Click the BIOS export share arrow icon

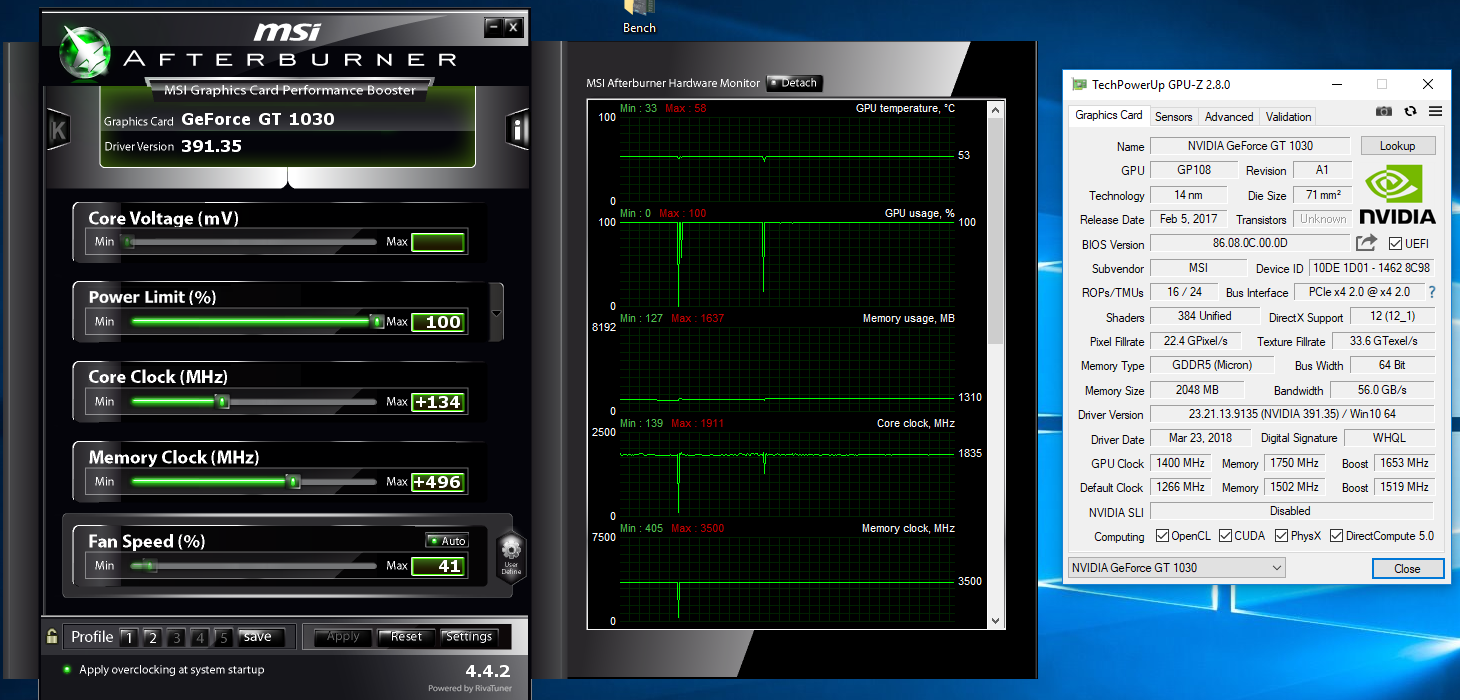[x=1366, y=243]
